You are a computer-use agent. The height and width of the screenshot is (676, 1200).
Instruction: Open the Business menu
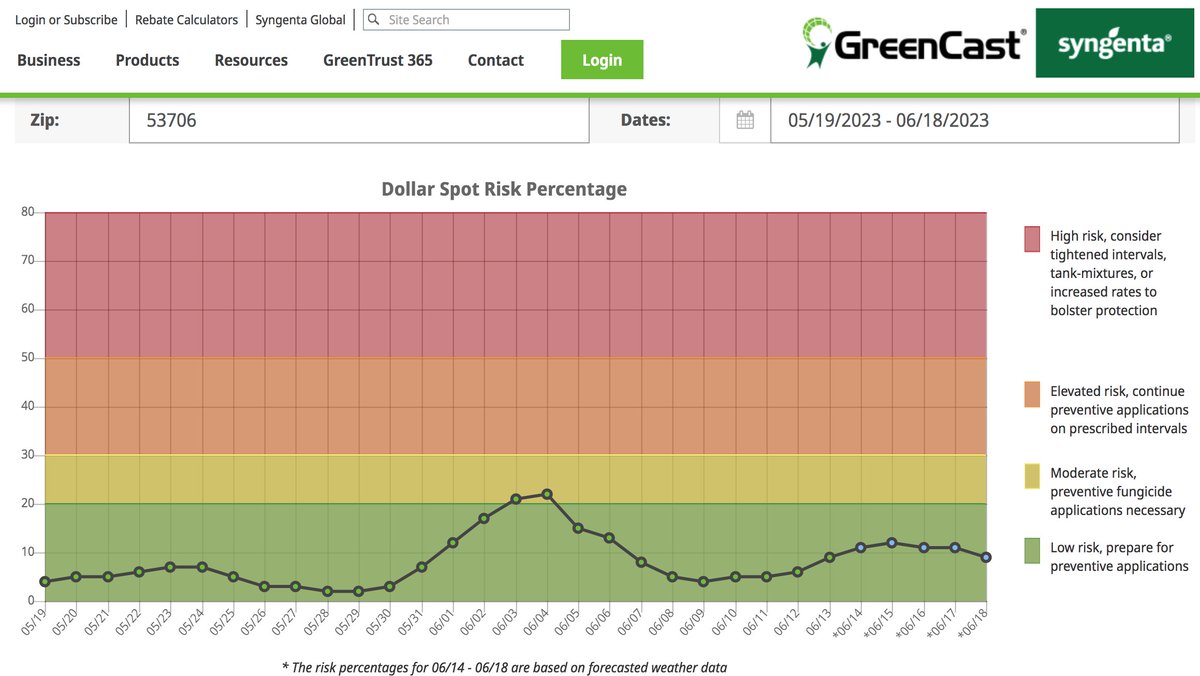[x=48, y=60]
